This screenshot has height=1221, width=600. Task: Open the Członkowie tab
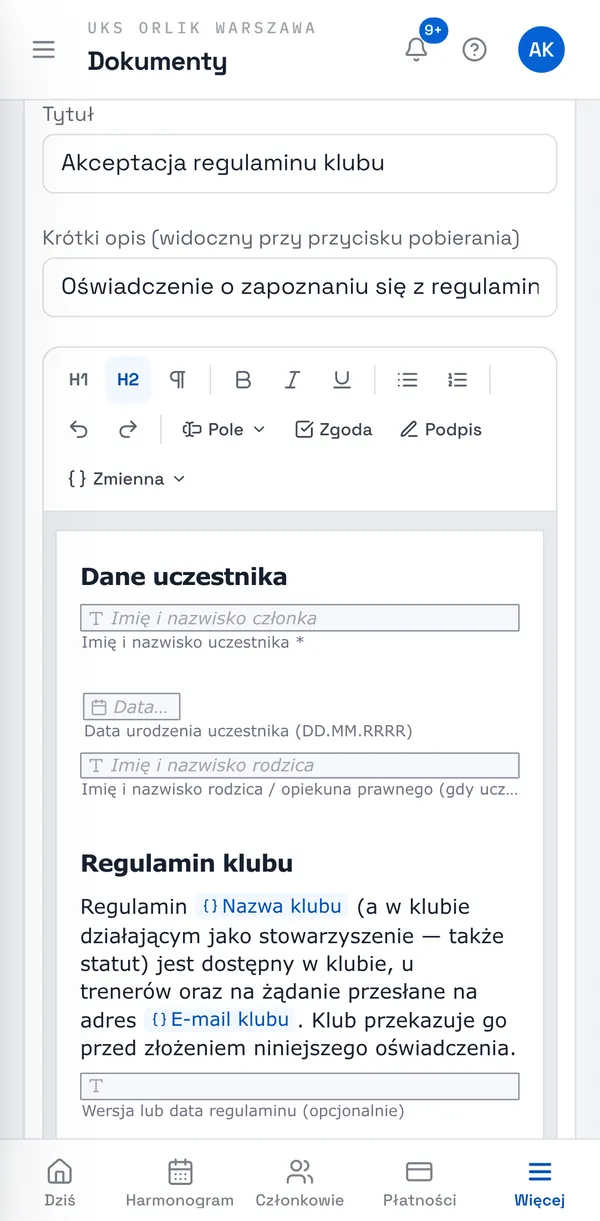(300, 1183)
